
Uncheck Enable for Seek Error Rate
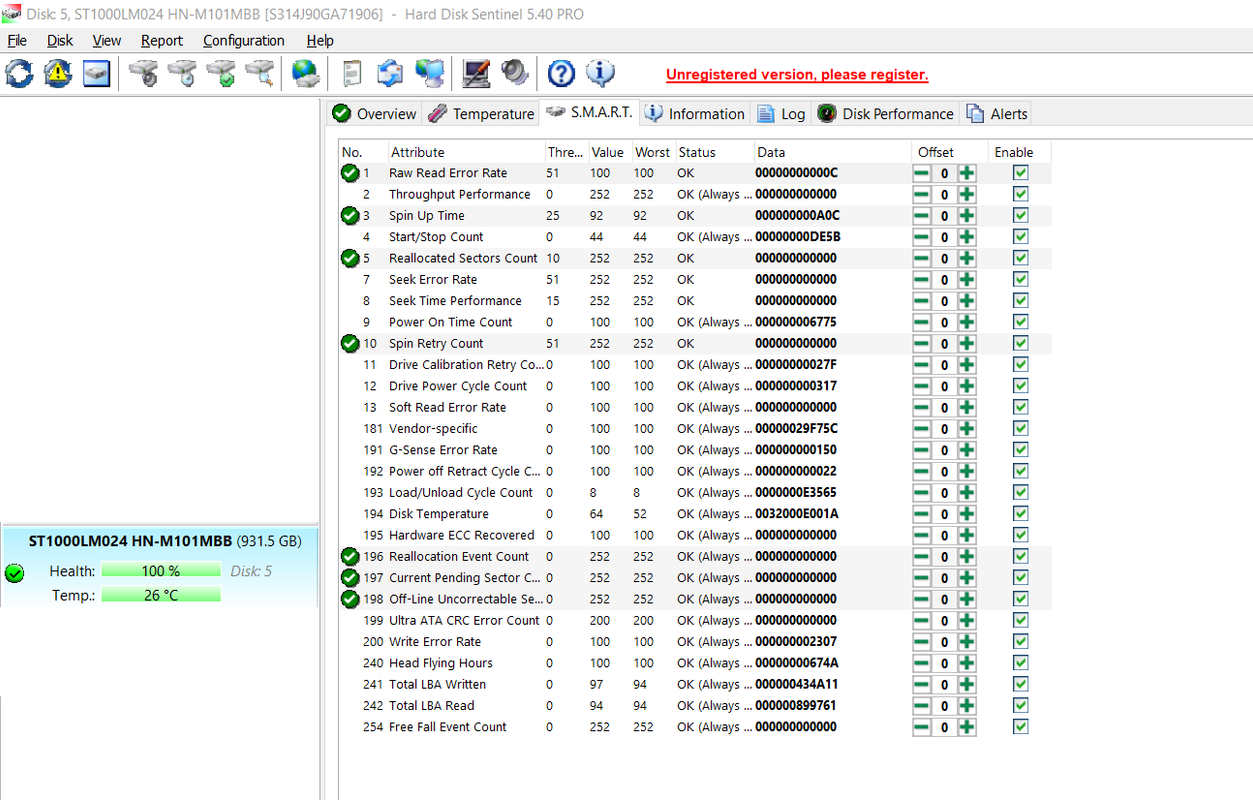1020,279
